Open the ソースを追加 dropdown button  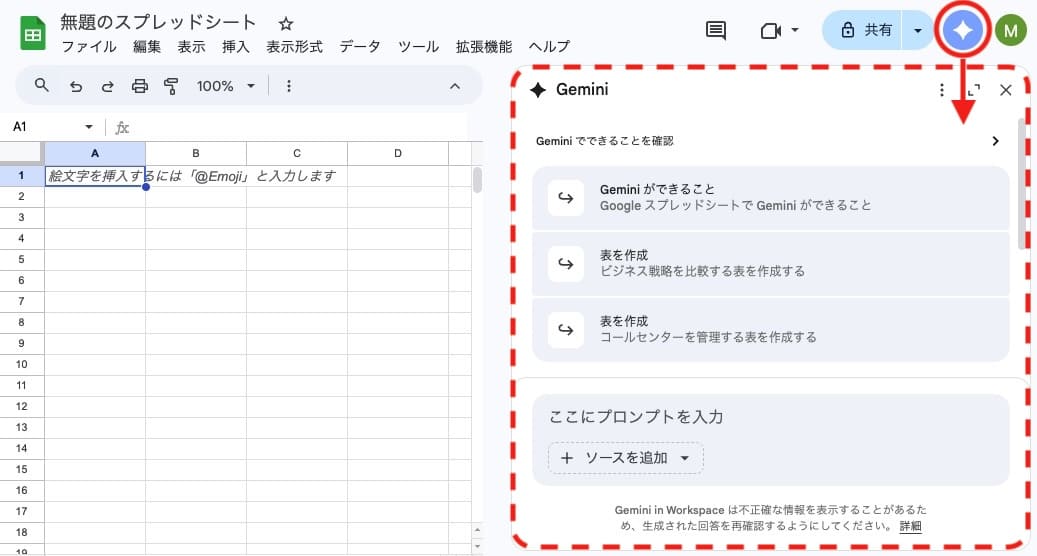pyautogui.click(x=625, y=457)
